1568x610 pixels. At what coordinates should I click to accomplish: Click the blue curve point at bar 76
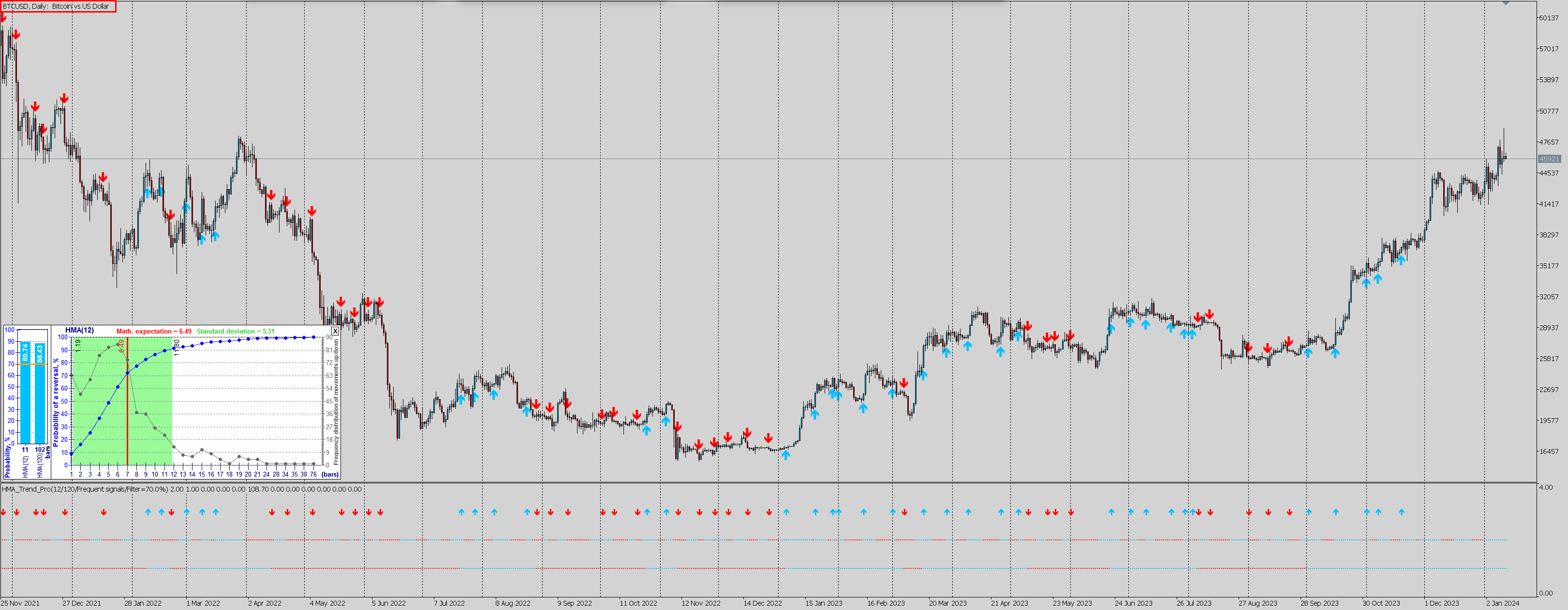(313, 337)
